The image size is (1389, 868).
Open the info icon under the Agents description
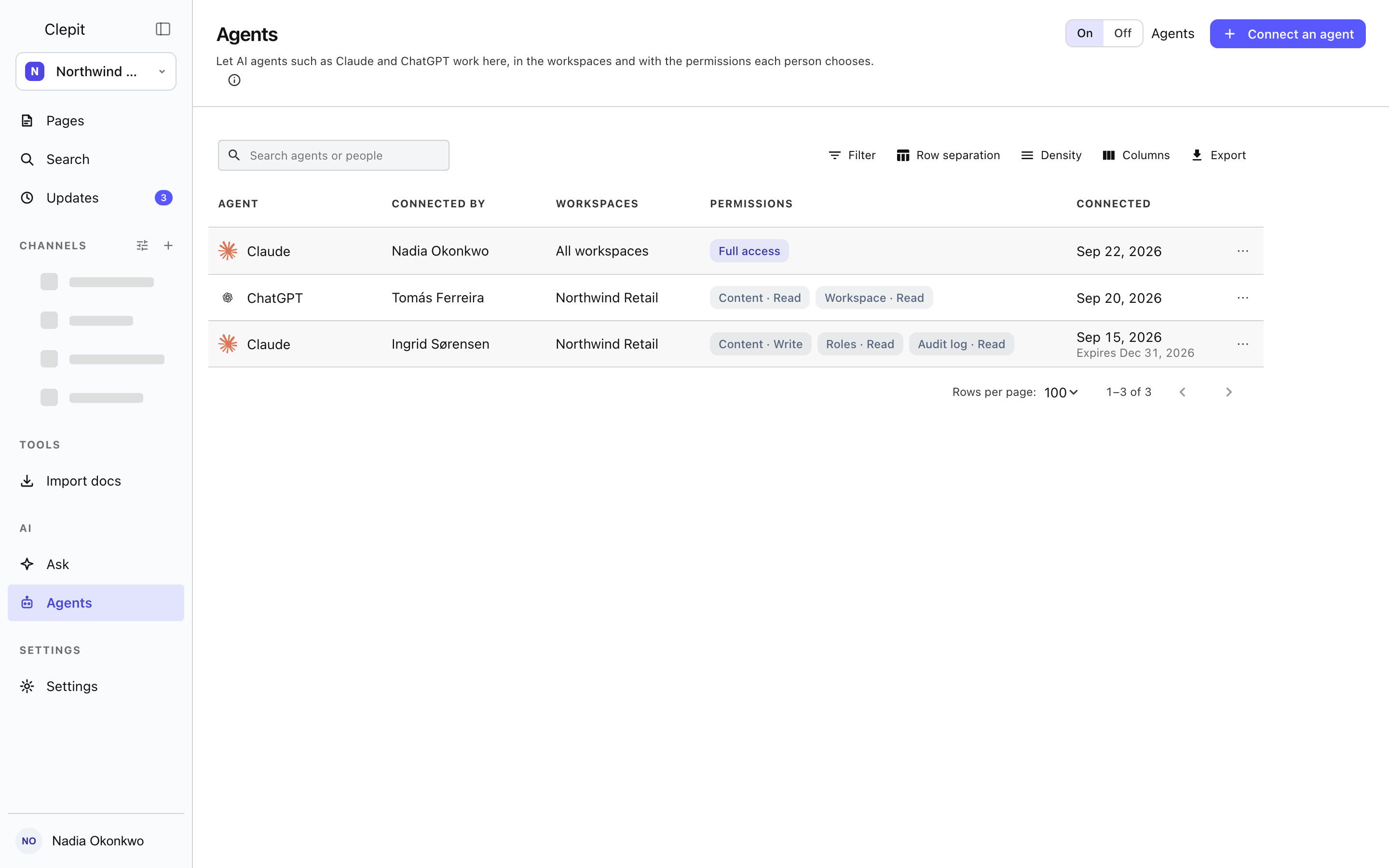(x=234, y=81)
